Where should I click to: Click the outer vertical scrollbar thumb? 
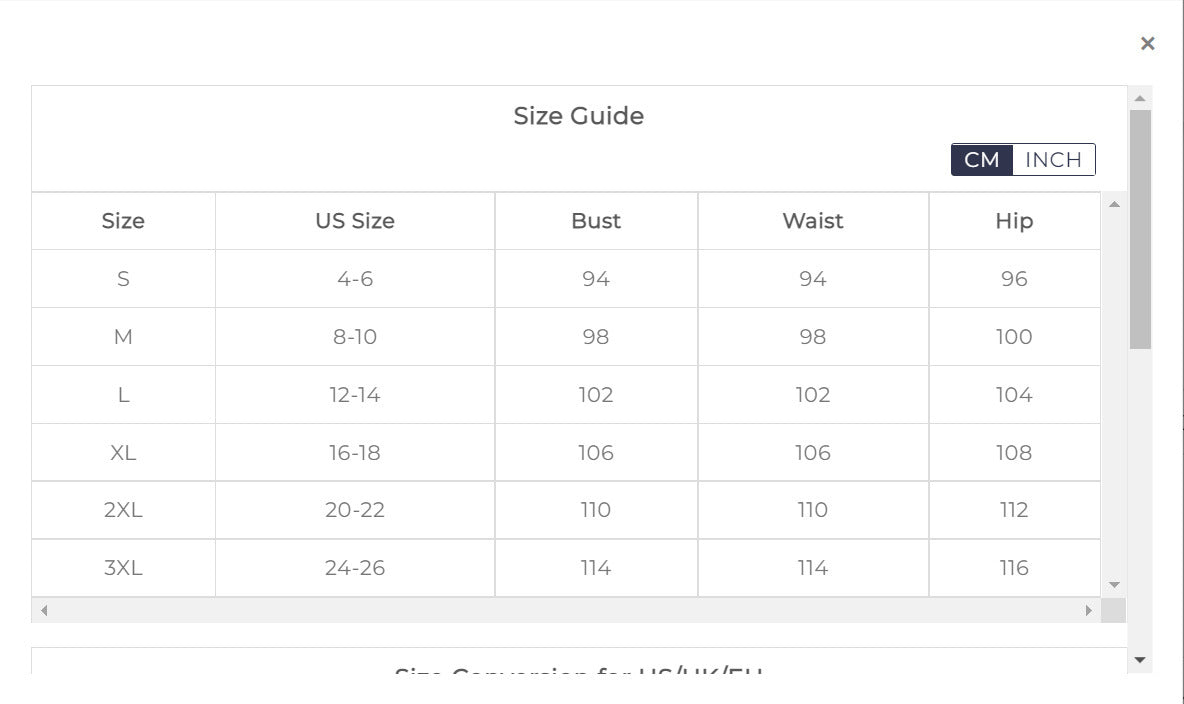coord(1140,230)
